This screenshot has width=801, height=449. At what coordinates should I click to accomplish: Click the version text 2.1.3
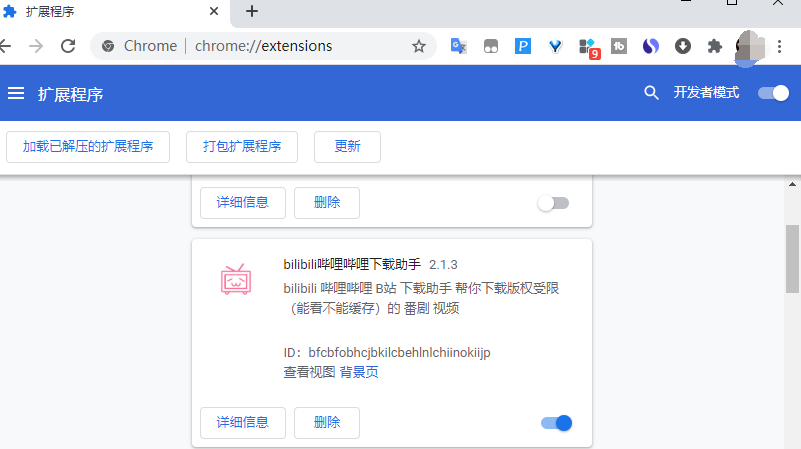443,265
